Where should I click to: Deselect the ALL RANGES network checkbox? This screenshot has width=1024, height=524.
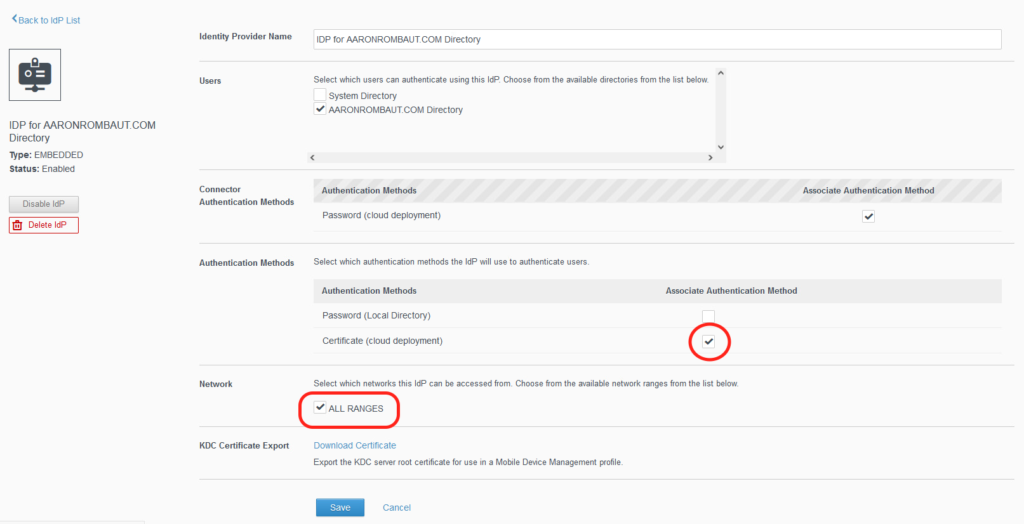320,408
